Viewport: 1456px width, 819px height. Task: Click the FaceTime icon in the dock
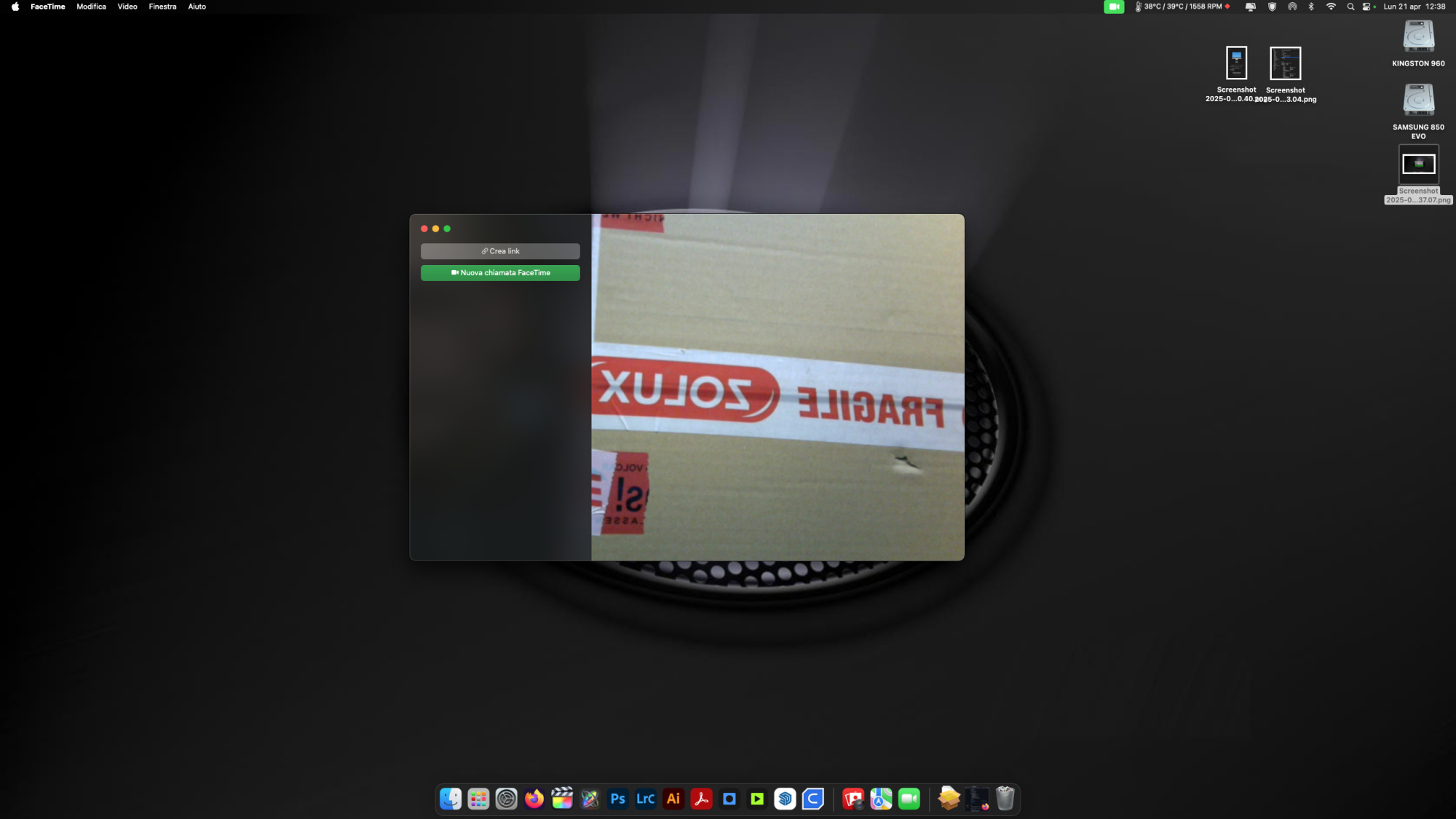point(909,799)
